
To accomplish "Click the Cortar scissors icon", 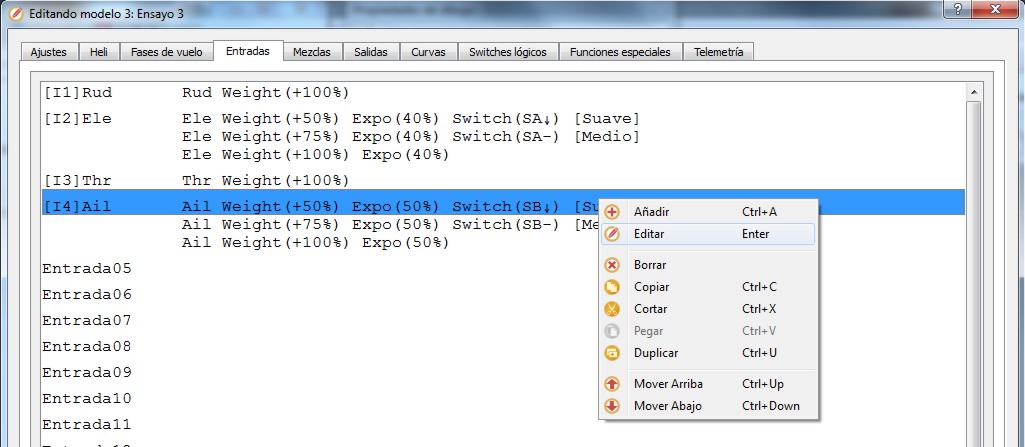I will [x=613, y=309].
